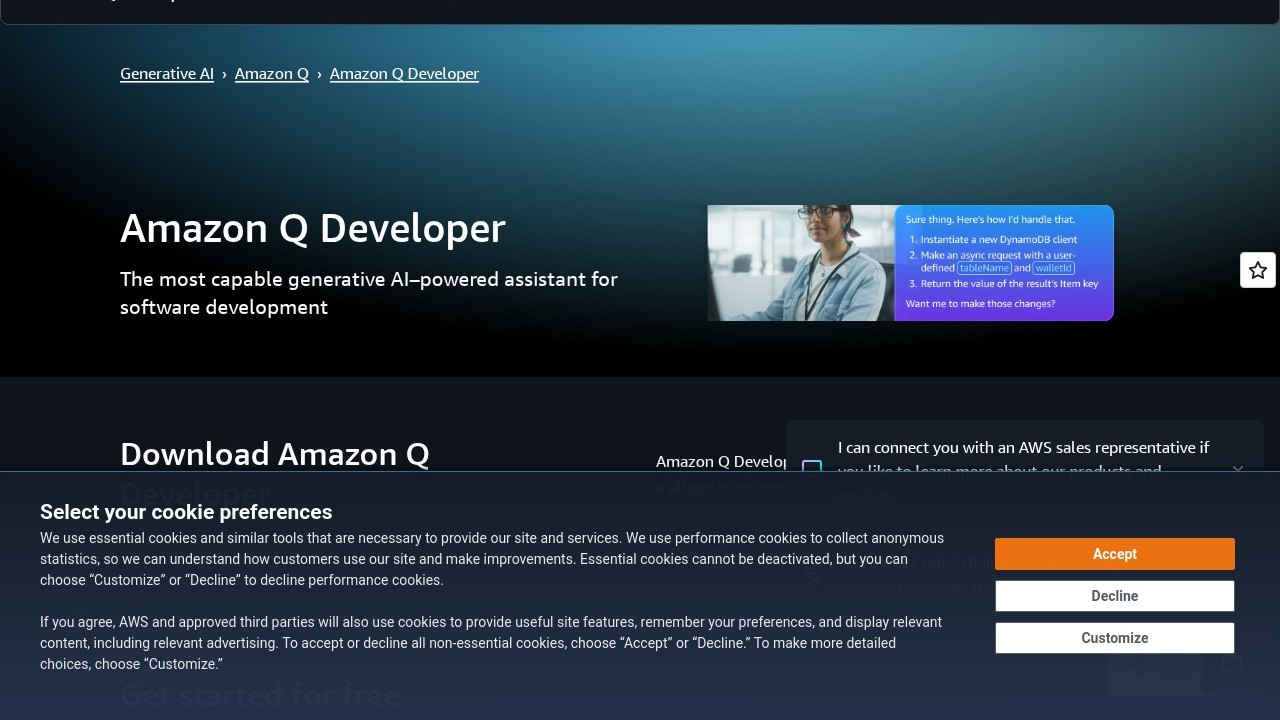Image resolution: width=1280 pixels, height=720 pixels.
Task: Click the chevron right after Generative AI
Action: (x=224, y=74)
